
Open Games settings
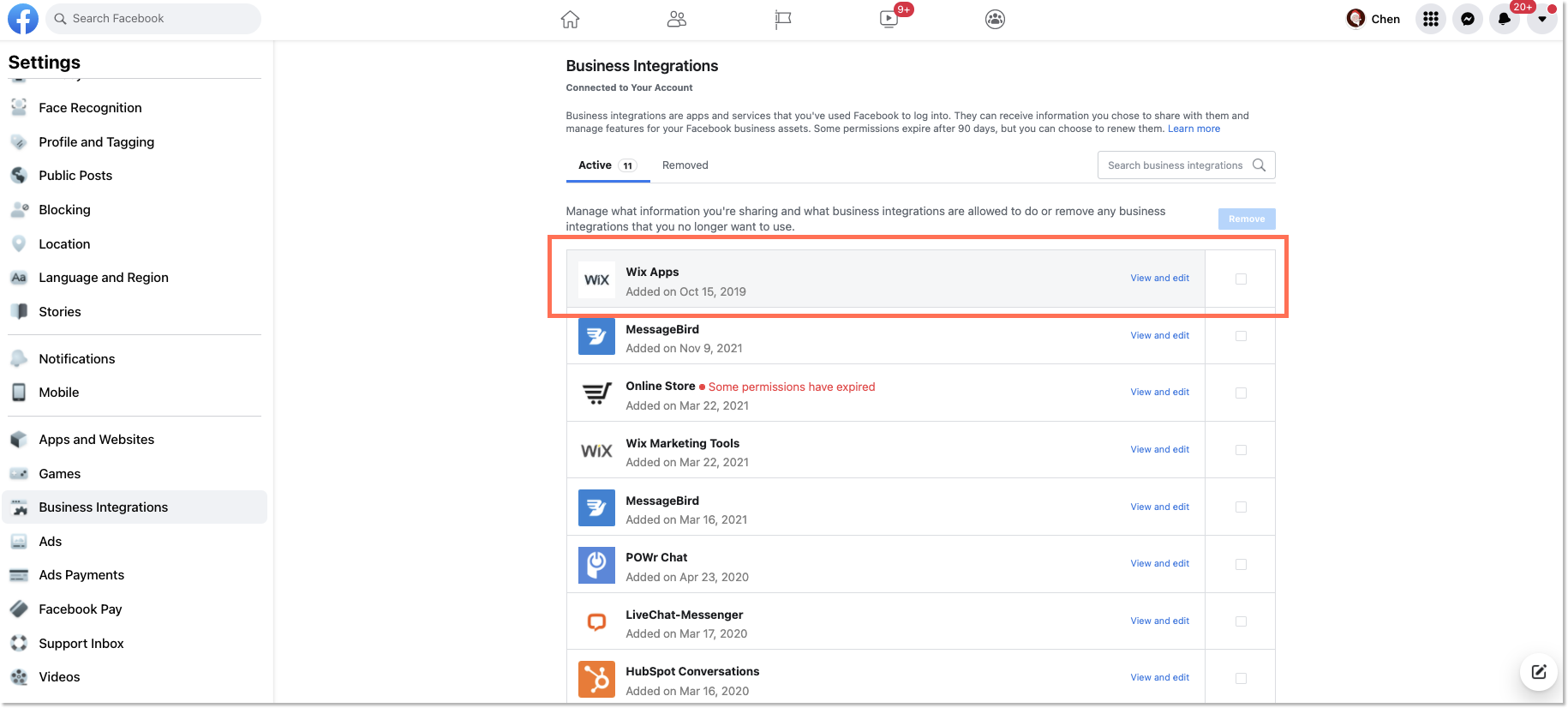(x=135, y=474)
